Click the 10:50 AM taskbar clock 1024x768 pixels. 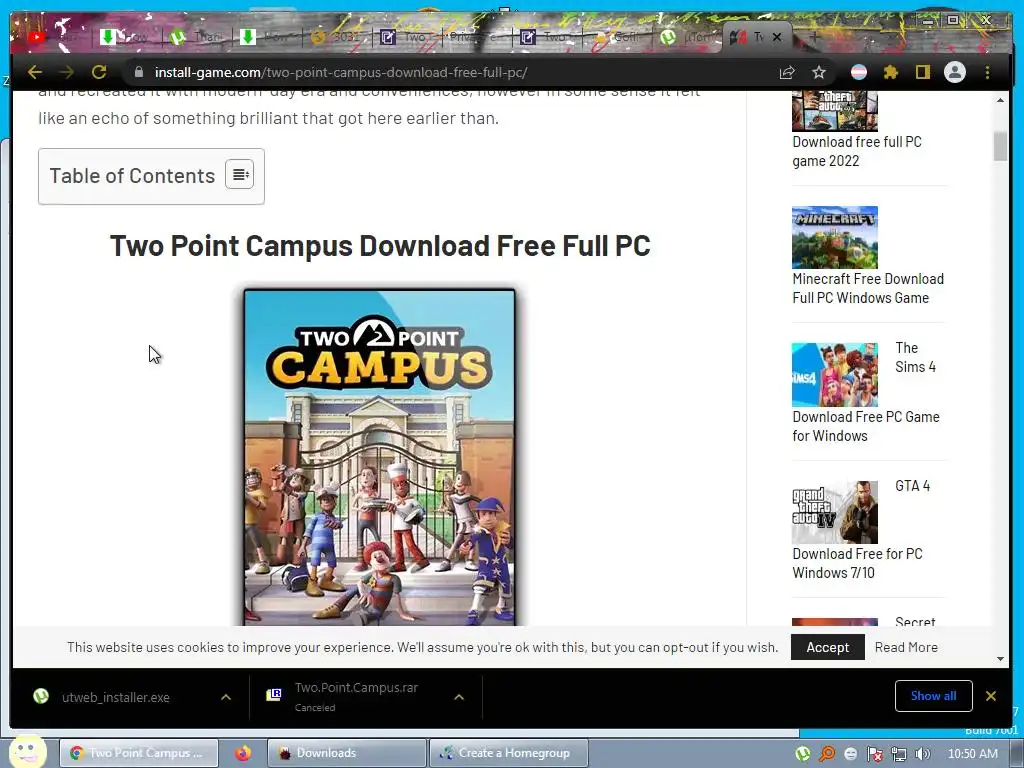(972, 754)
